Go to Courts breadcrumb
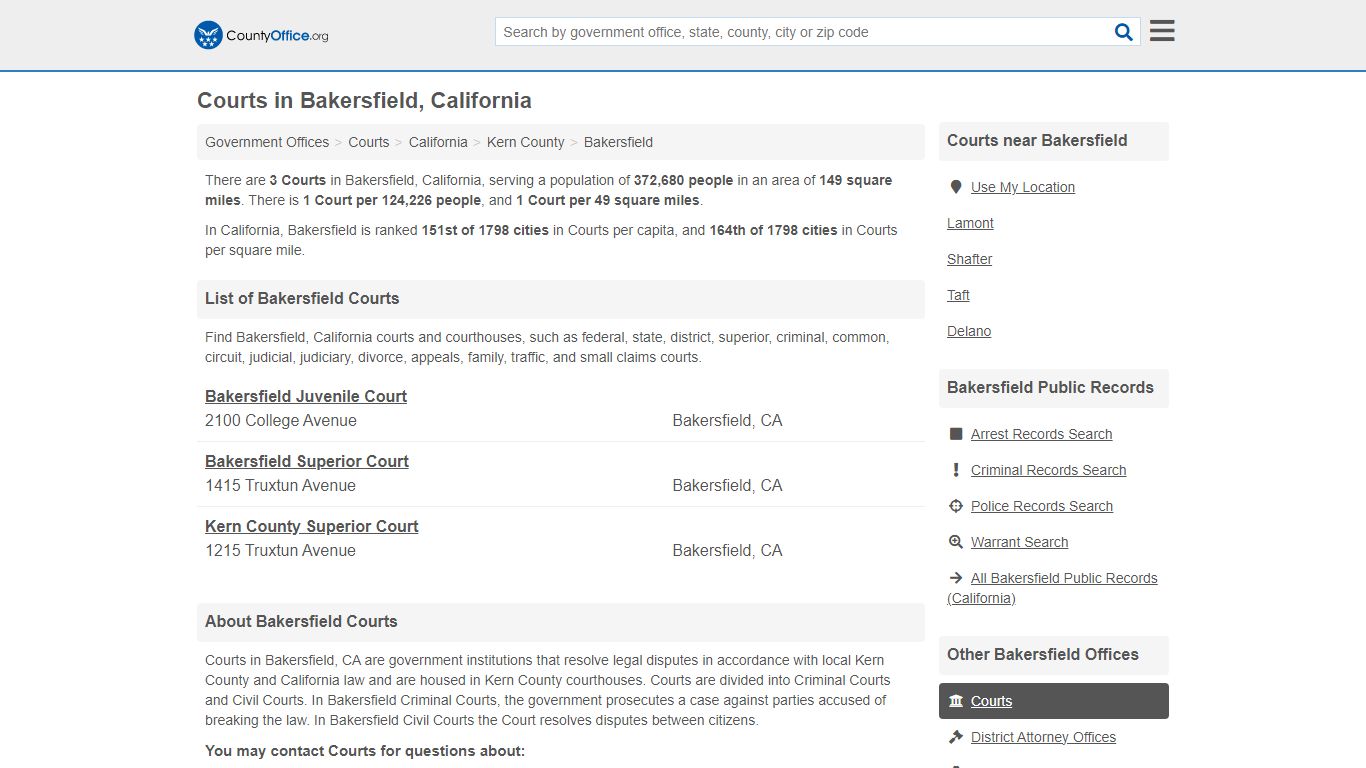This screenshot has height=768, width=1366. tap(369, 142)
